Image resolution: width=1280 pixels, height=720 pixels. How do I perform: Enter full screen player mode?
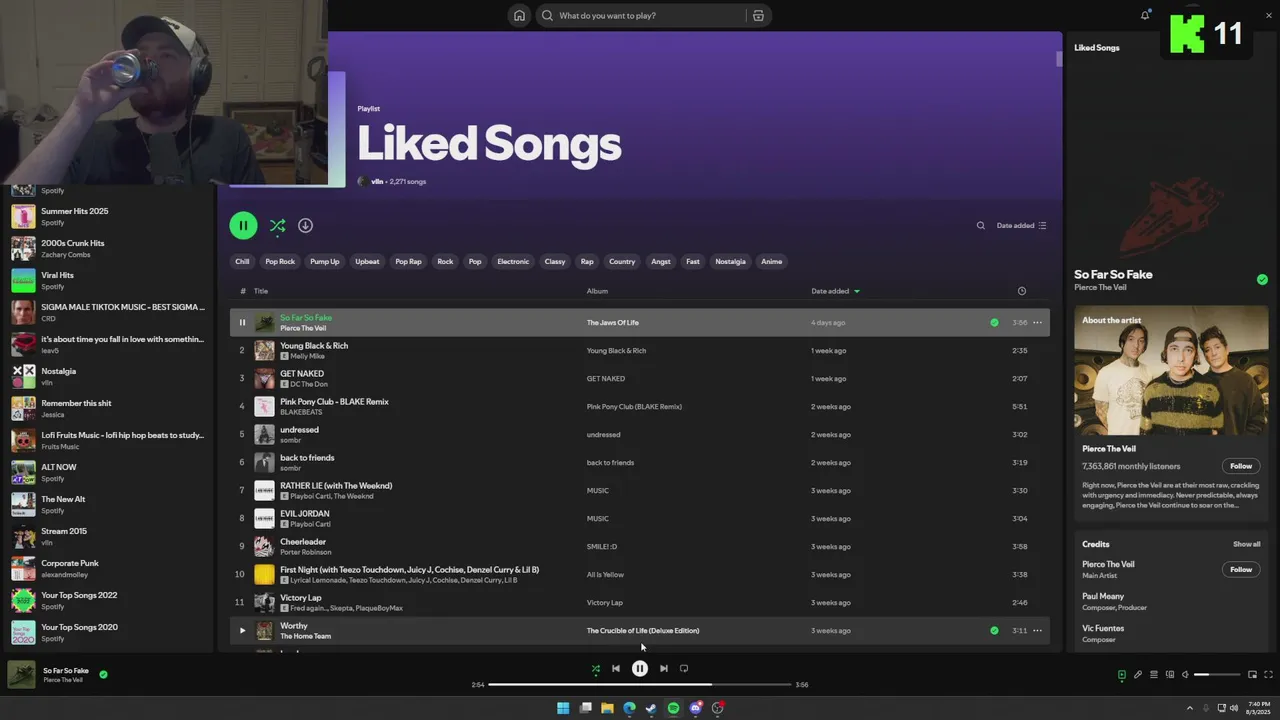coord(1268,674)
